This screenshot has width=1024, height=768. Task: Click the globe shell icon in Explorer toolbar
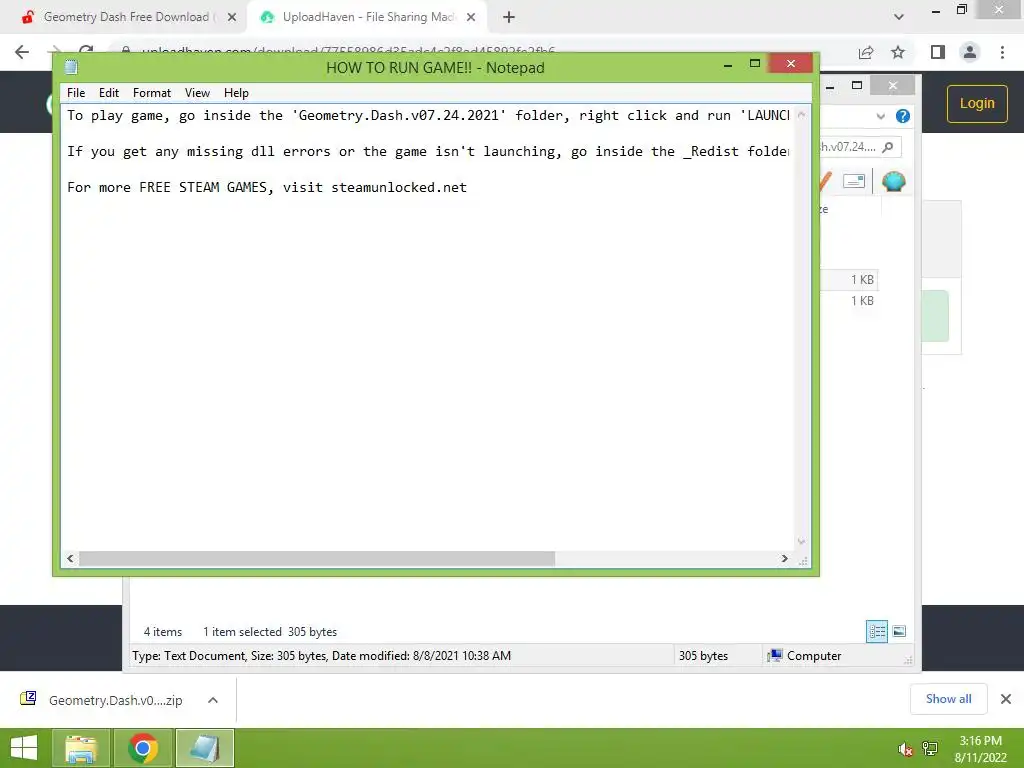click(x=893, y=181)
